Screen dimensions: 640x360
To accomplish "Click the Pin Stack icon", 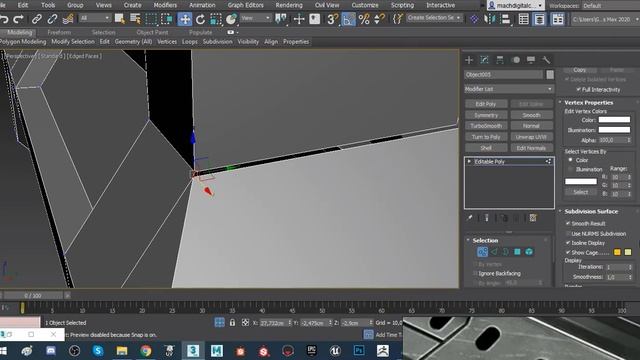I will coord(470,218).
